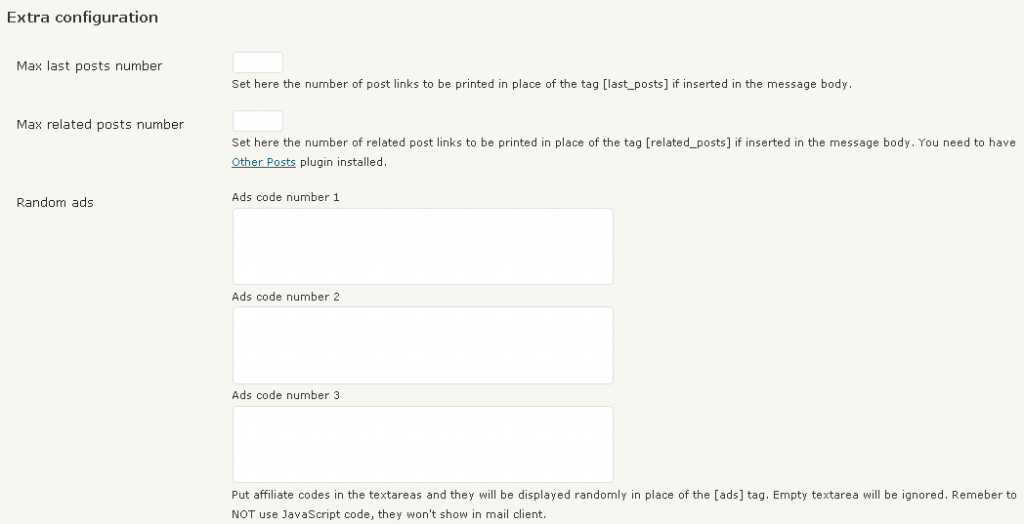Click the Extra configuration heading
This screenshot has width=1024, height=524.
(82, 18)
